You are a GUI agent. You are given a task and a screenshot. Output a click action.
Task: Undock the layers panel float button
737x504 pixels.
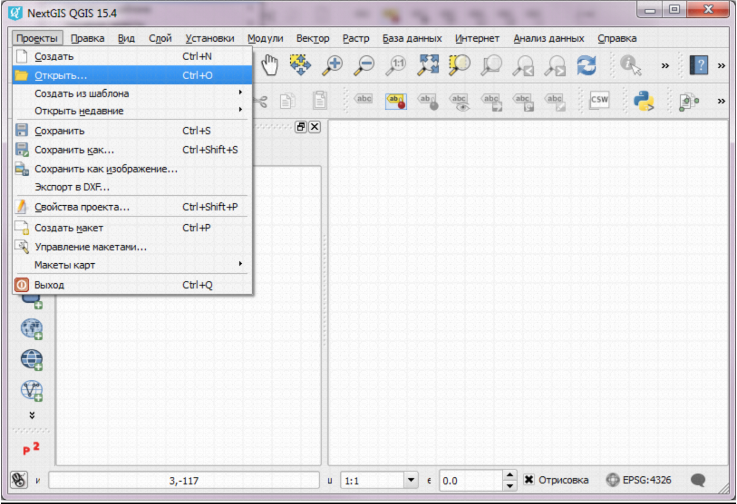[x=301, y=127]
